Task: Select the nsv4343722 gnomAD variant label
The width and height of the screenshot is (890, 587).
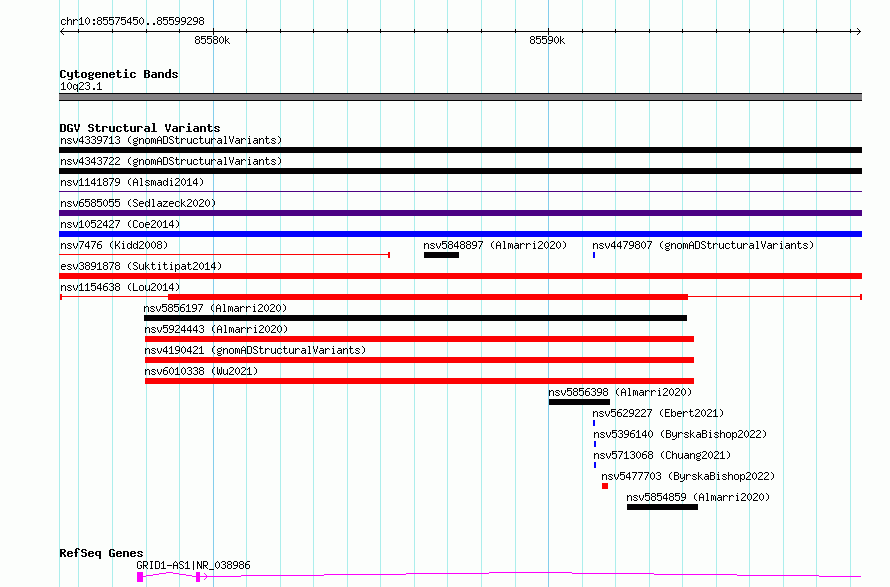Action: pos(171,161)
